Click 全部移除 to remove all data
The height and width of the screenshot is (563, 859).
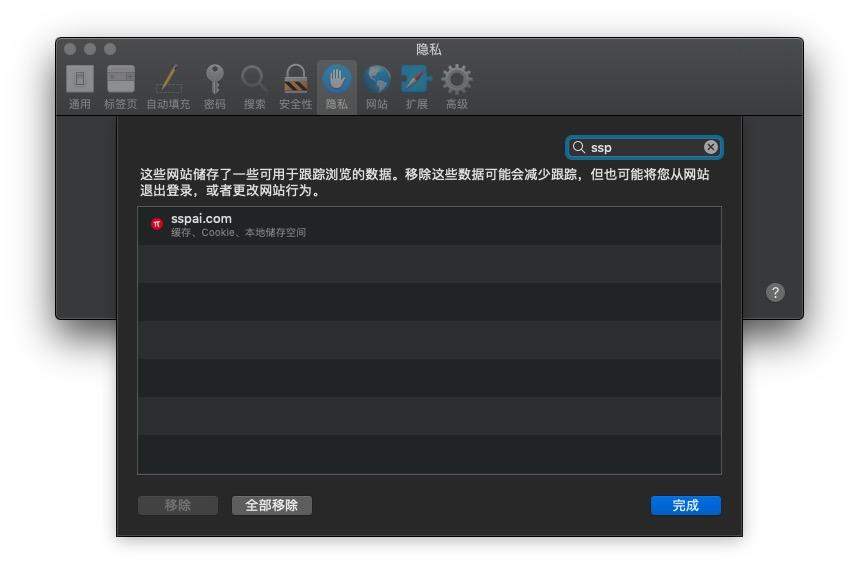(x=272, y=505)
